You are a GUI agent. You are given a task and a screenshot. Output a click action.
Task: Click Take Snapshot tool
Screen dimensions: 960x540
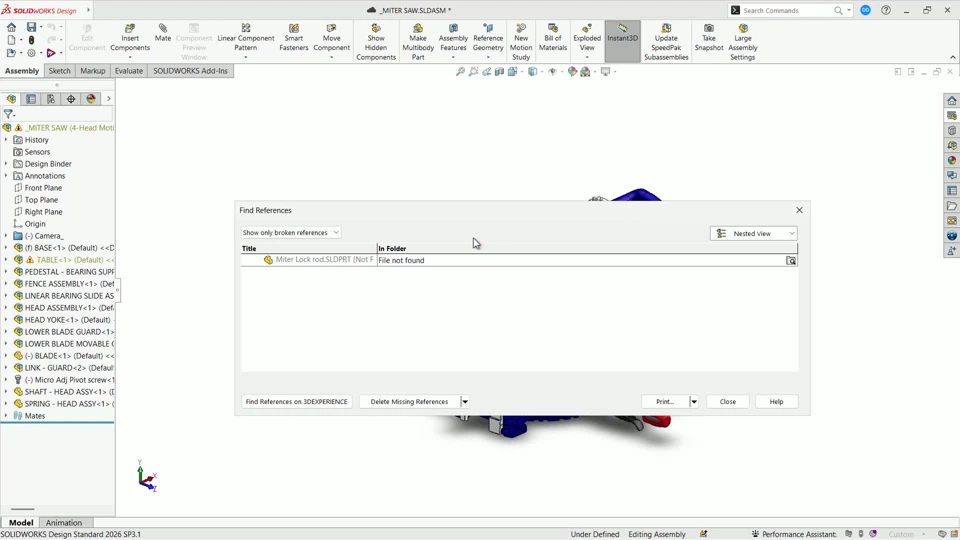pos(709,38)
